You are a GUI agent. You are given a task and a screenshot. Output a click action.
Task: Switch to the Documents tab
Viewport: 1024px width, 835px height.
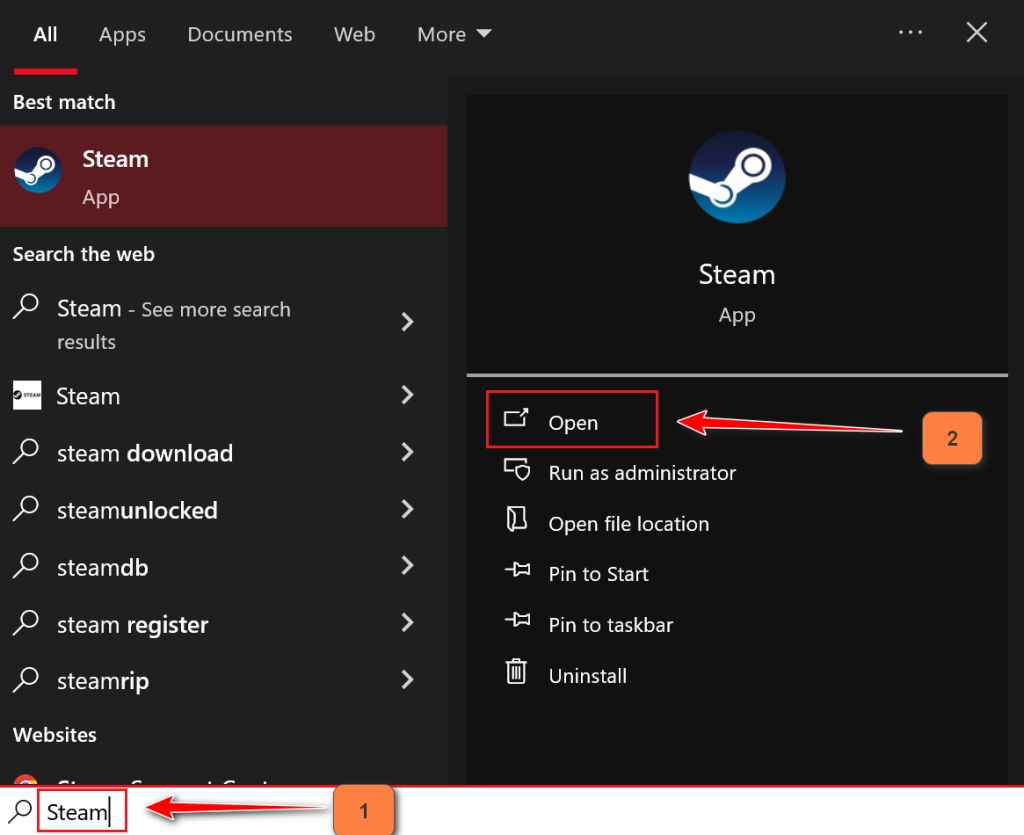(x=240, y=34)
